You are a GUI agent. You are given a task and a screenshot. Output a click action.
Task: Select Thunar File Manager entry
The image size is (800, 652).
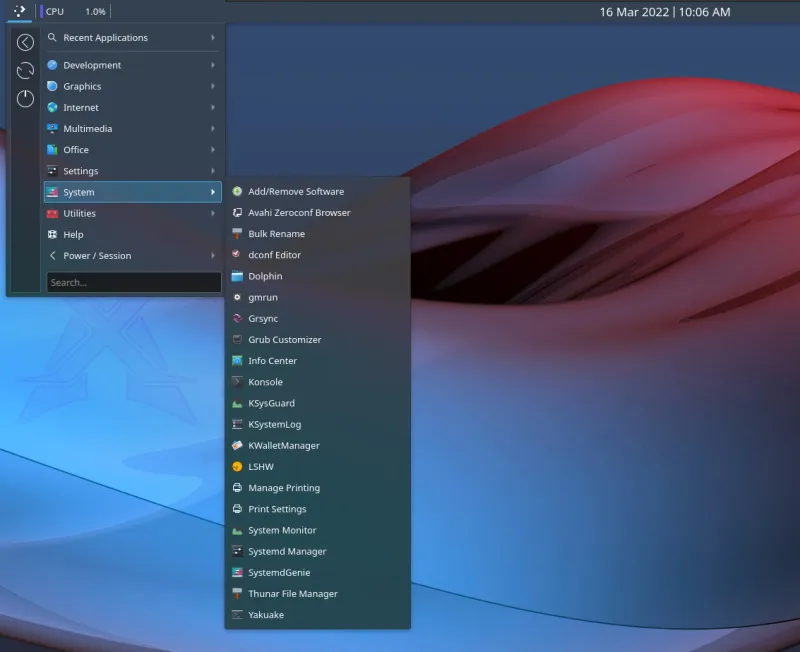[x=292, y=594]
